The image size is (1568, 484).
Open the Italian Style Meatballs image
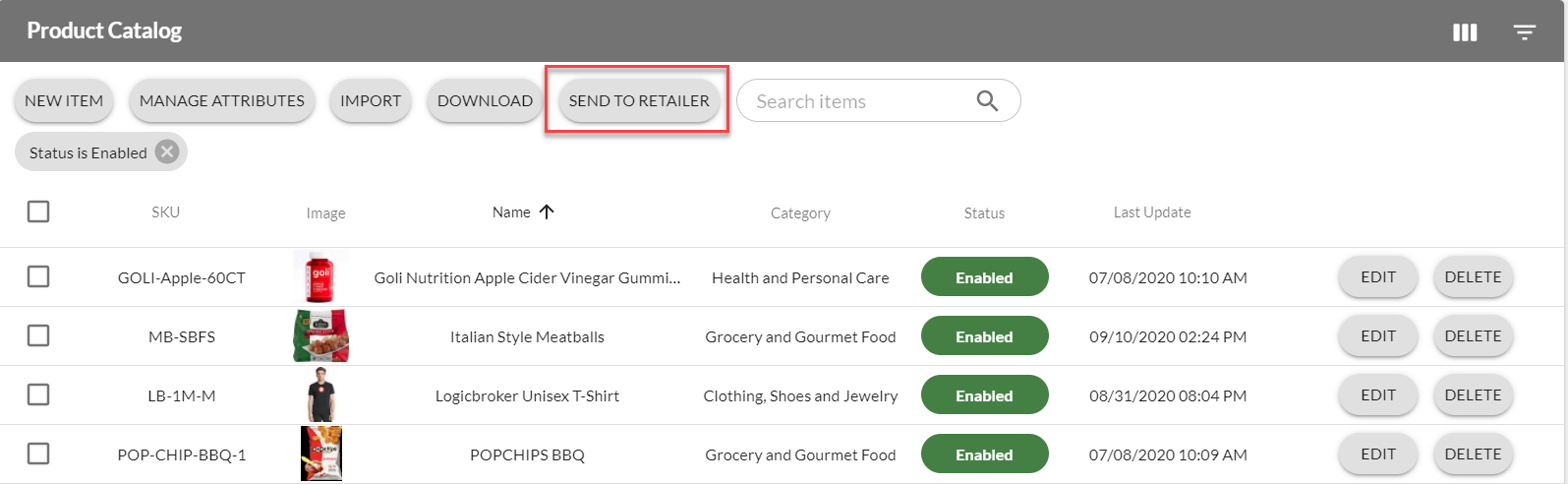[320, 336]
